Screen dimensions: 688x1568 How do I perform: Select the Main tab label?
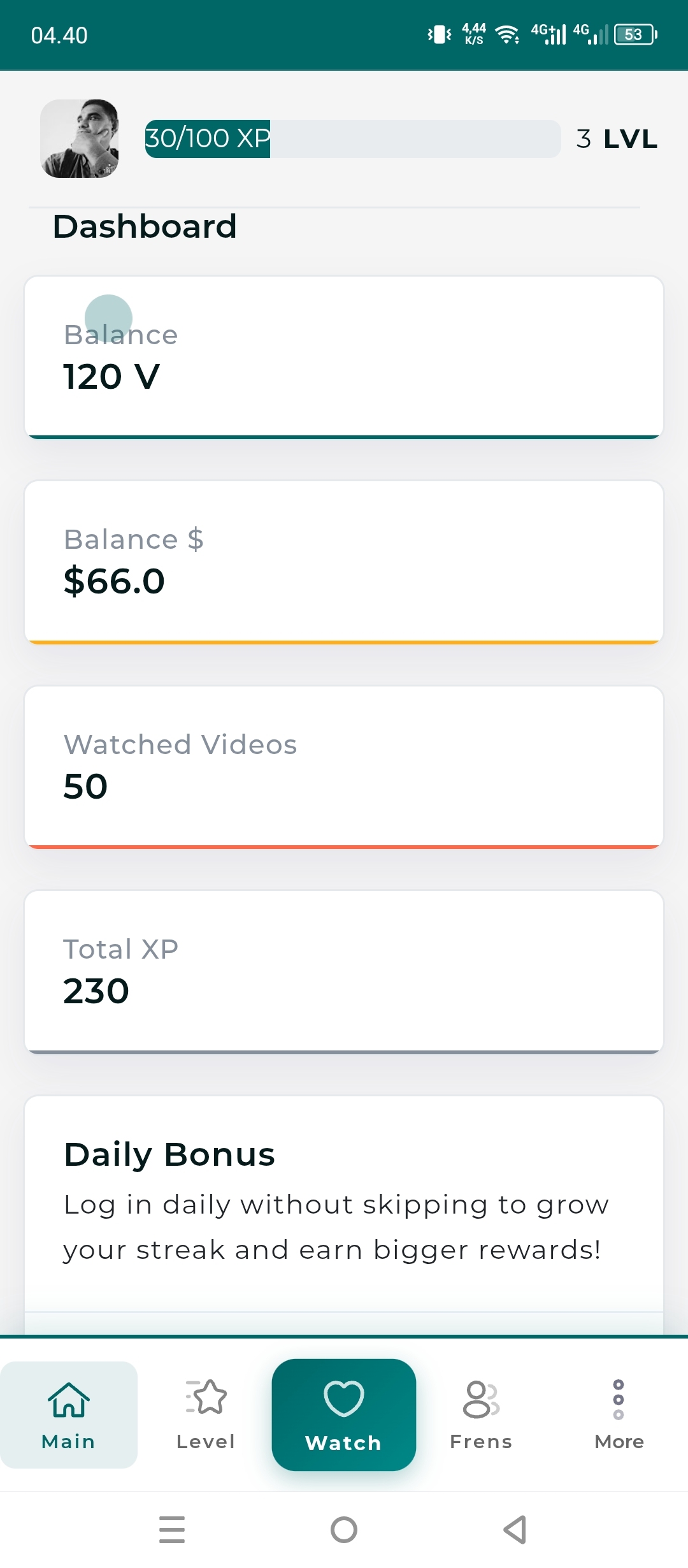[68, 1442]
